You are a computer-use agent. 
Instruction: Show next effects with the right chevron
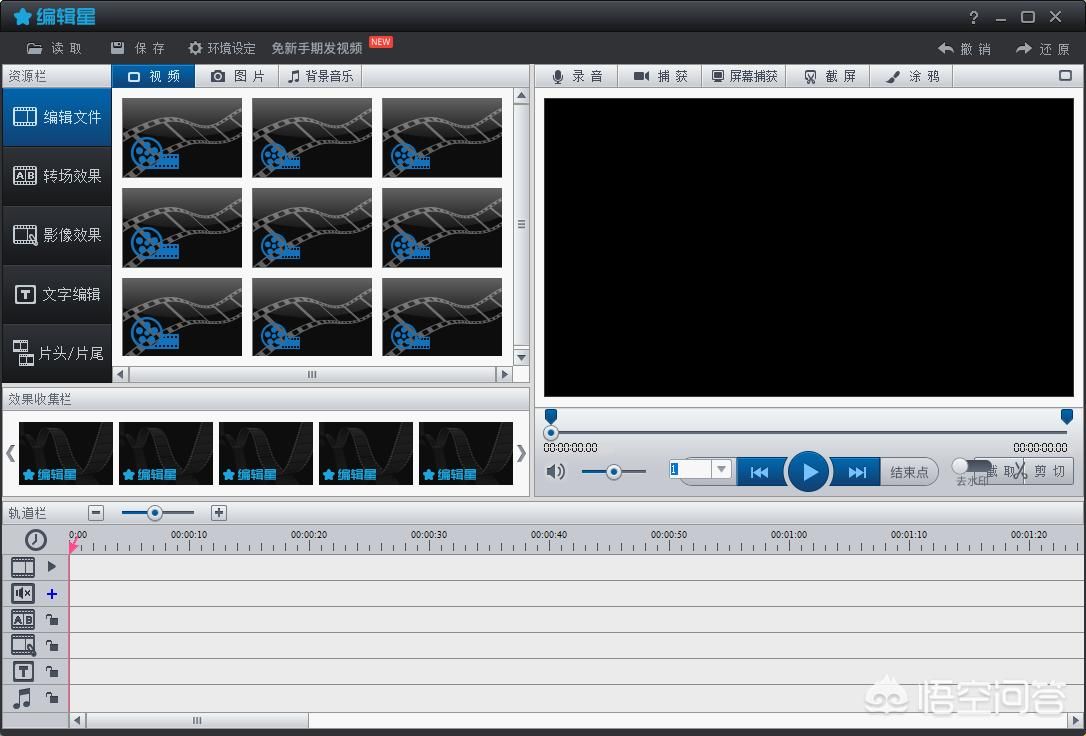(x=520, y=453)
